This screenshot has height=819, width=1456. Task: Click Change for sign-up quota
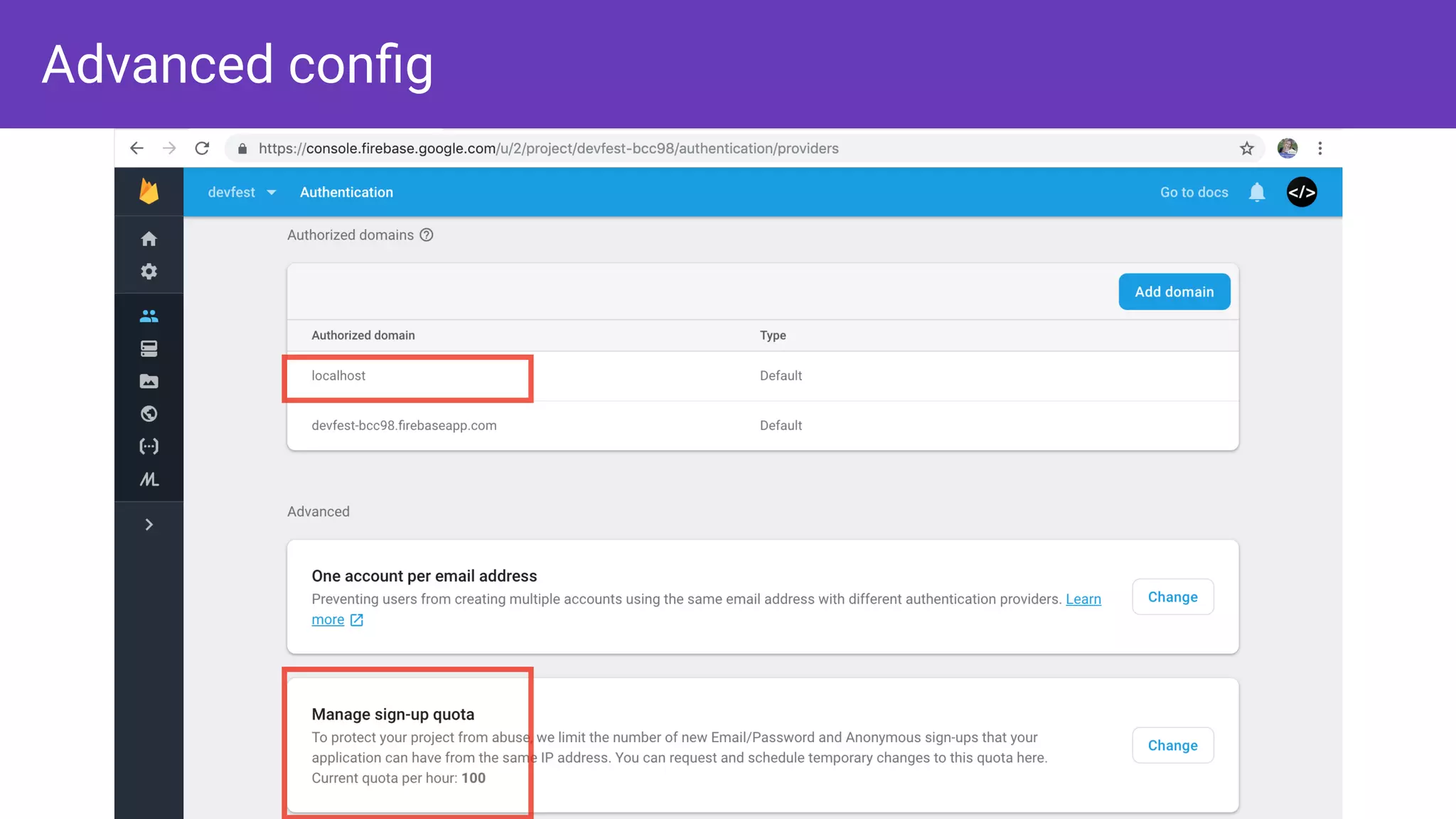[x=1172, y=745]
